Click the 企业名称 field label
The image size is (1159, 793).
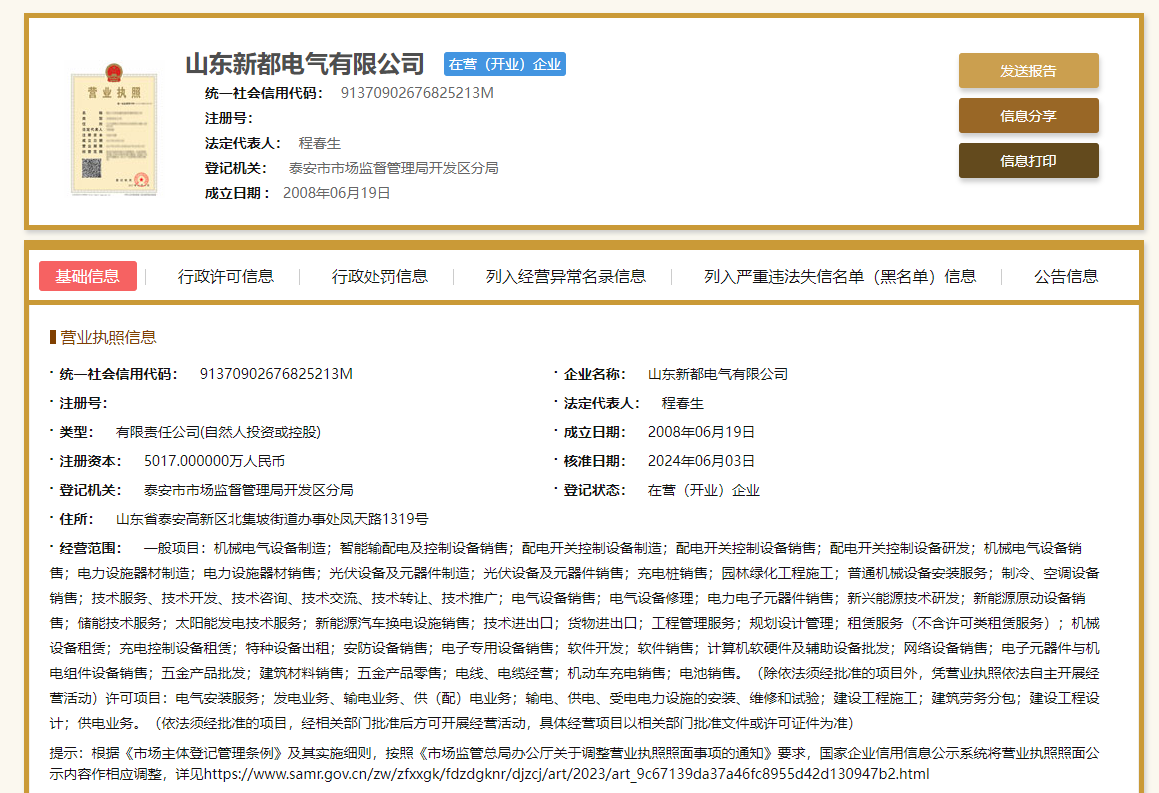point(595,374)
